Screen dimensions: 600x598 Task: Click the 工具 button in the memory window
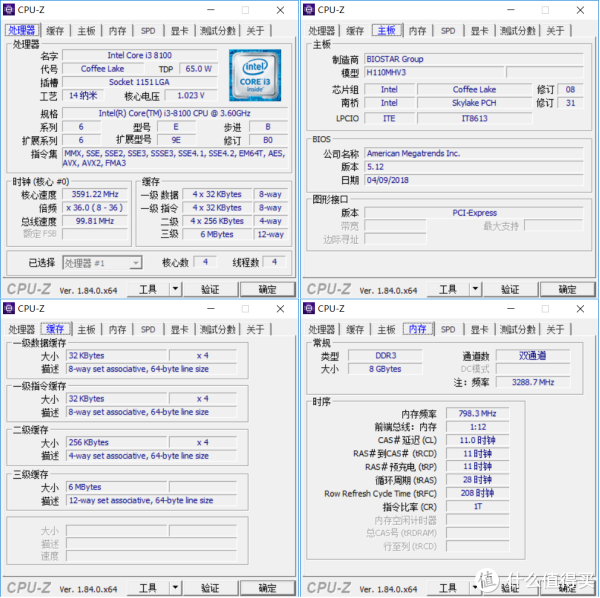(448, 587)
